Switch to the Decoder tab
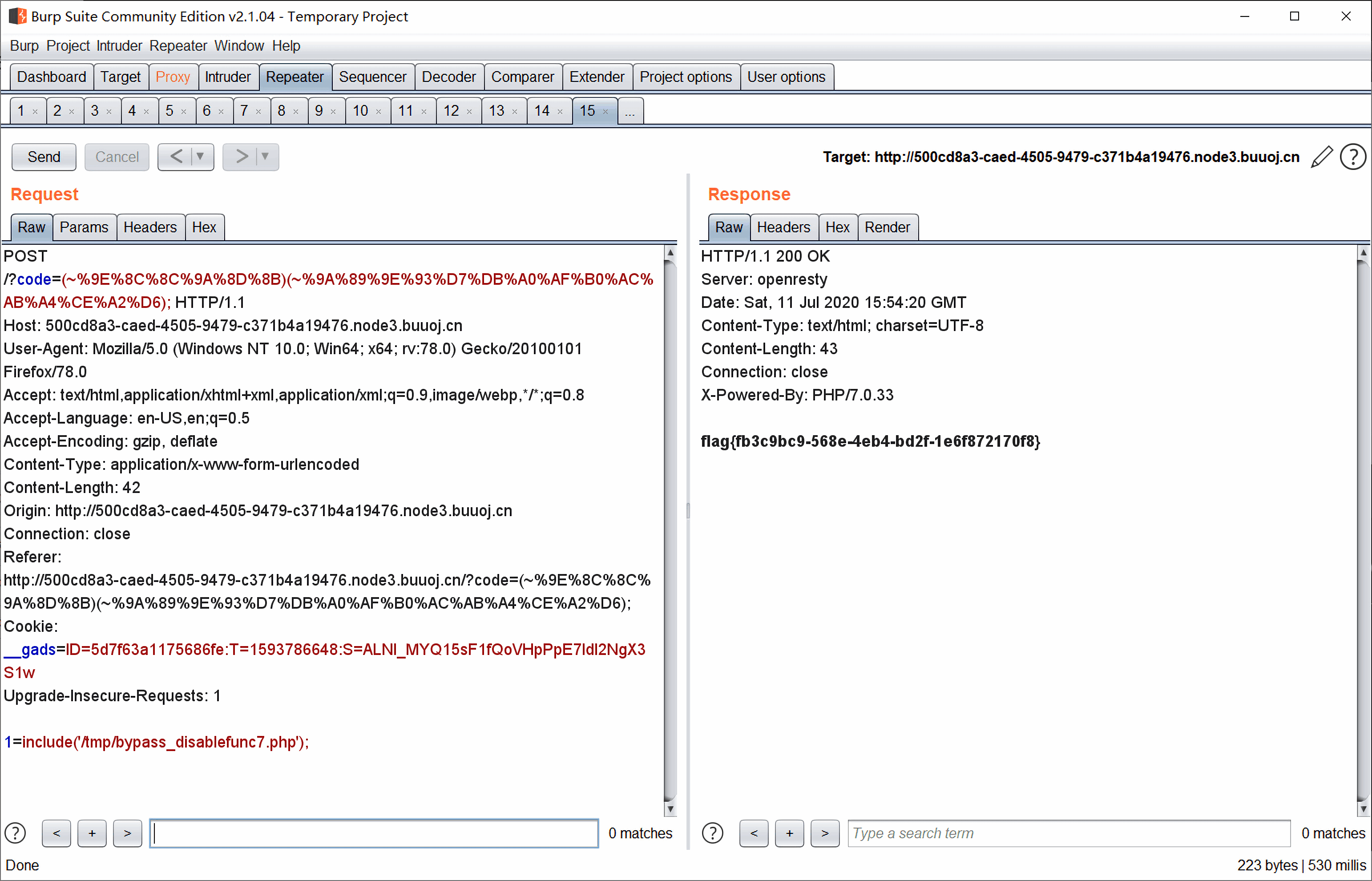This screenshot has width=1372, height=881. 449,77
